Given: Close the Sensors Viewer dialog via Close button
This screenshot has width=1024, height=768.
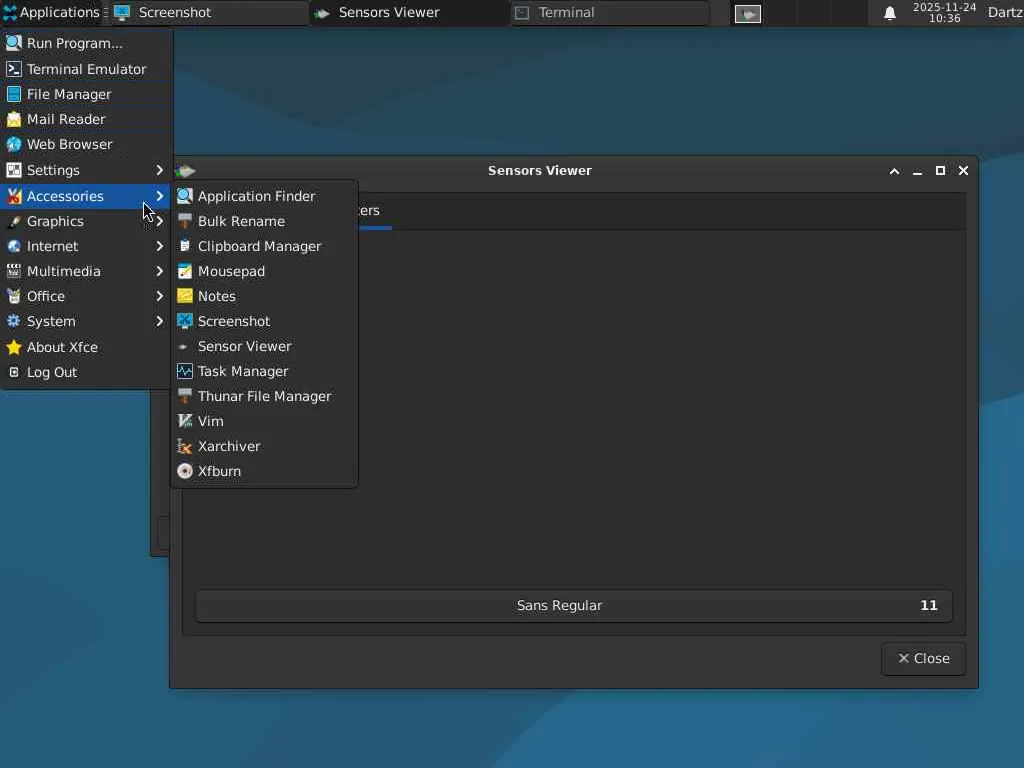Looking at the screenshot, I should click(x=923, y=658).
